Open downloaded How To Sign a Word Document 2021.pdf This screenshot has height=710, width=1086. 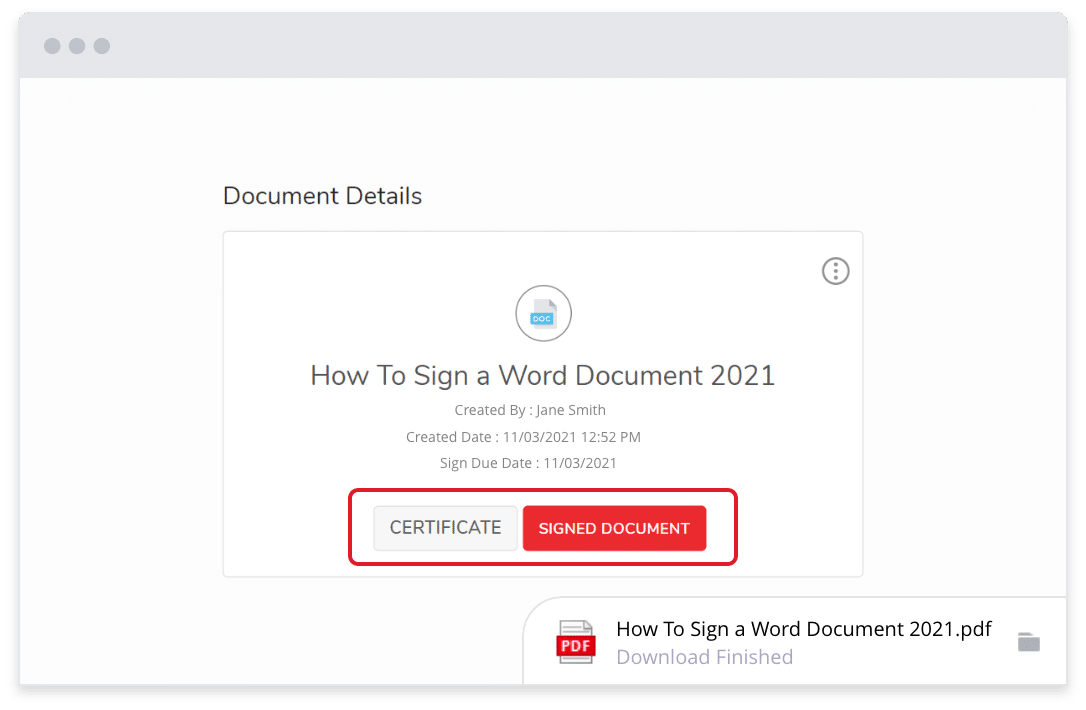803,629
